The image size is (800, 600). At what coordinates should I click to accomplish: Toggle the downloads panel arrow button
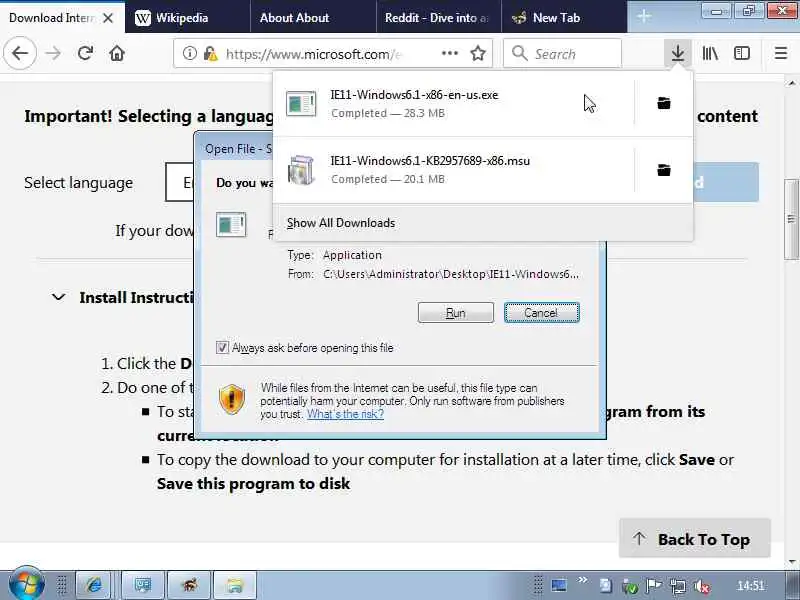click(x=678, y=53)
